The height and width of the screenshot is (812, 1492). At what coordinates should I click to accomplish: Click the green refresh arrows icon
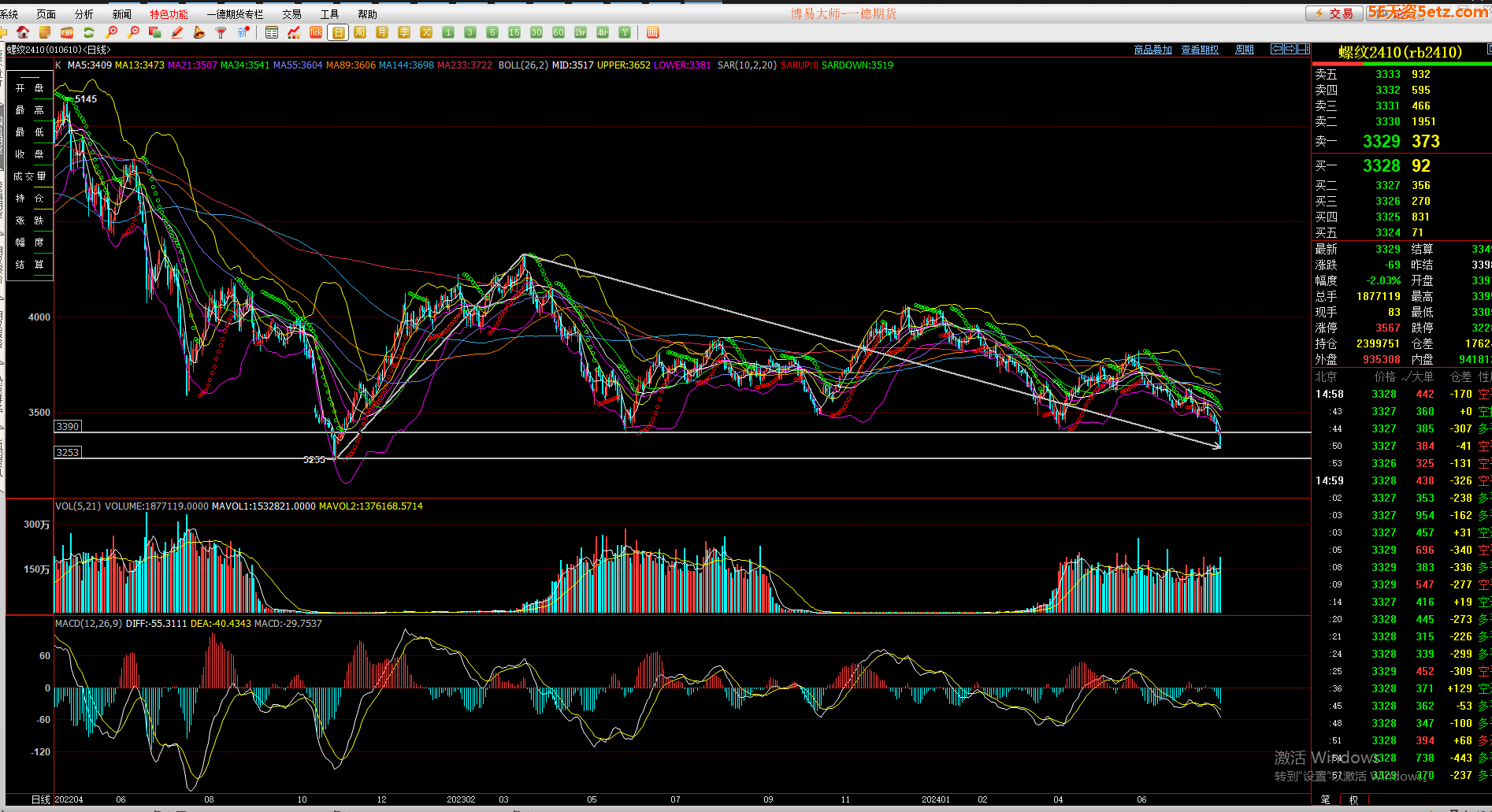89,32
